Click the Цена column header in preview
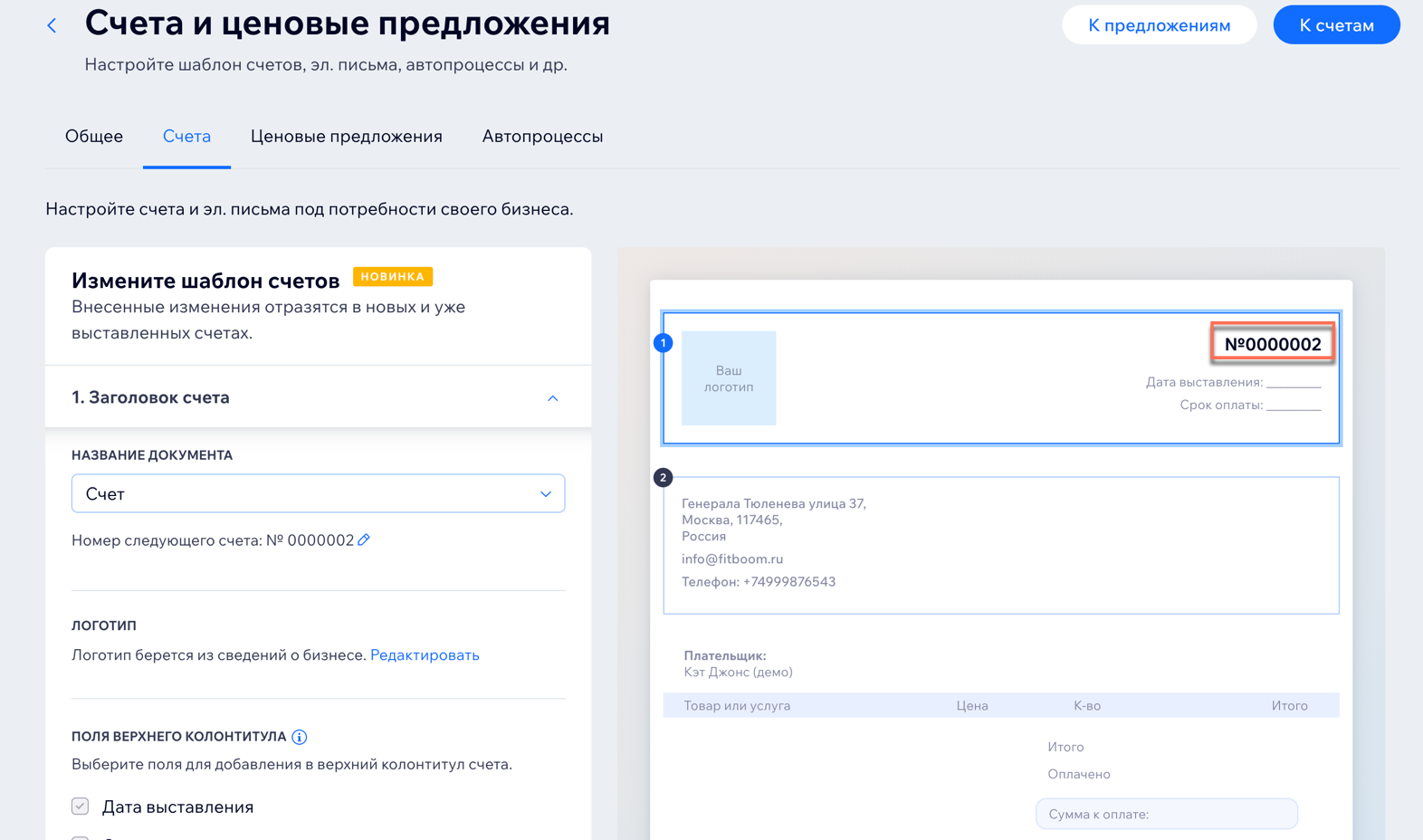The height and width of the screenshot is (840, 1423). point(972,705)
